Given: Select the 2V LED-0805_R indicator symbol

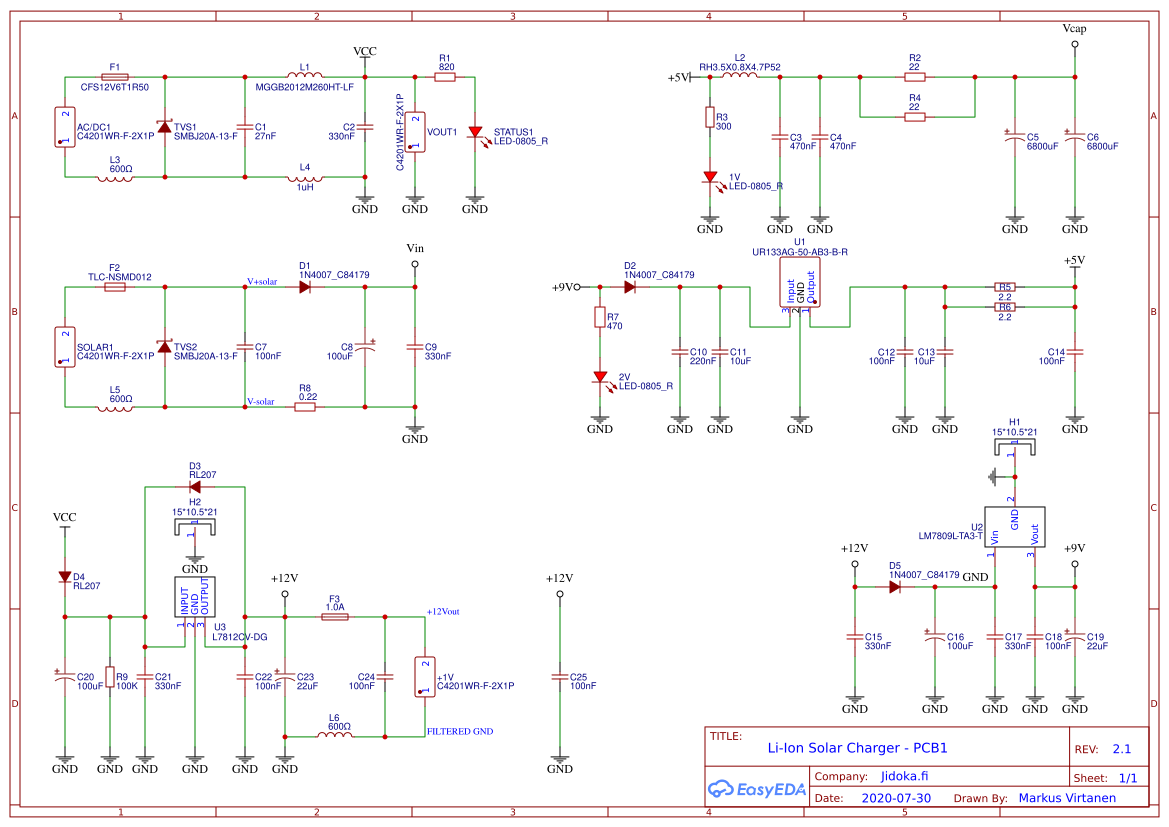Looking at the screenshot, I should [x=602, y=378].
